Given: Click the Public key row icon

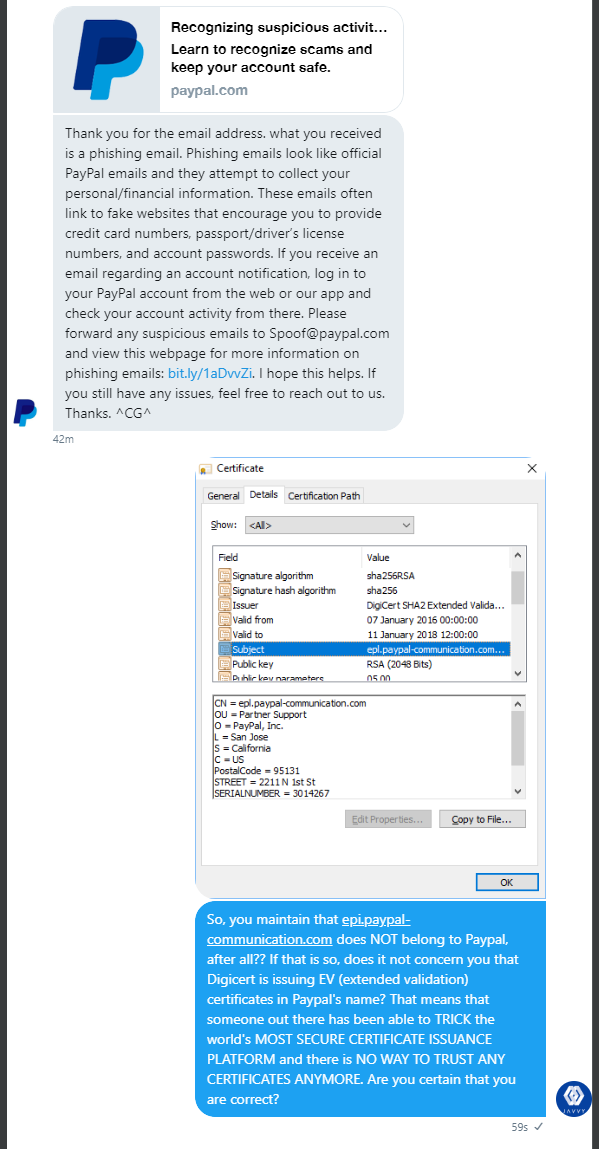Looking at the screenshot, I should click(224, 664).
